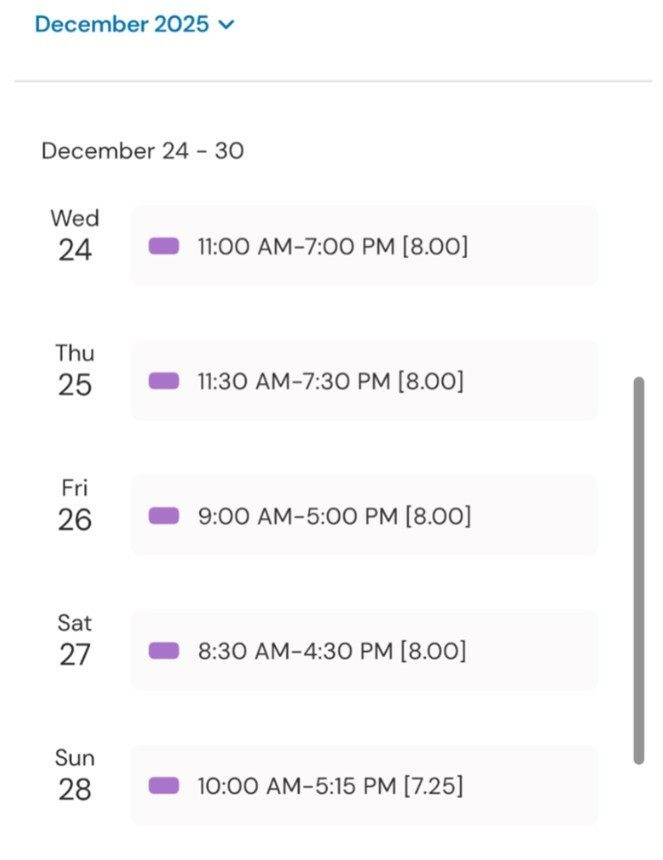
Task: Open the 11:00 AM-7:00 PM shift
Action: pyautogui.click(x=364, y=246)
